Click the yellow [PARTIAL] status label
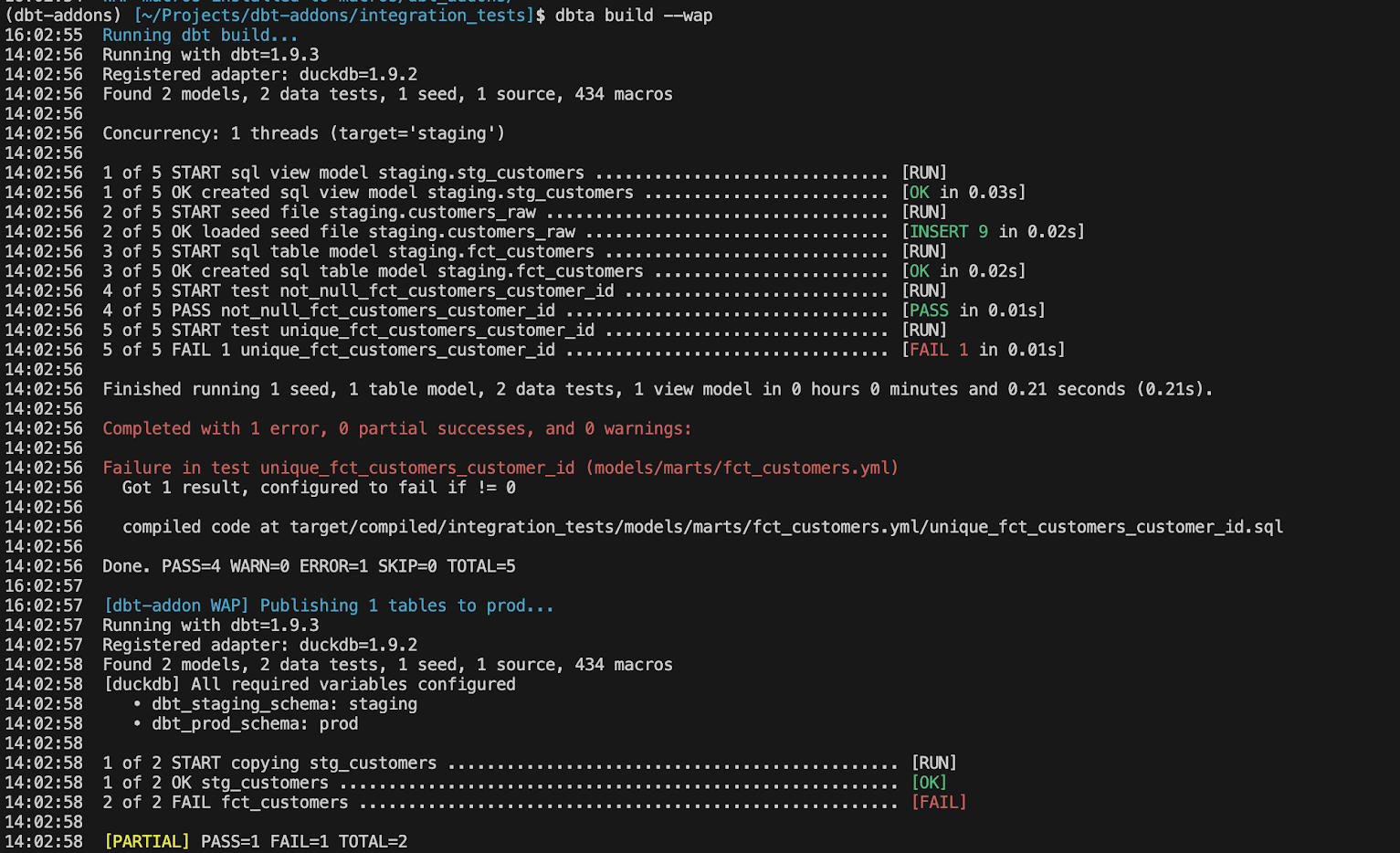 tap(147, 841)
